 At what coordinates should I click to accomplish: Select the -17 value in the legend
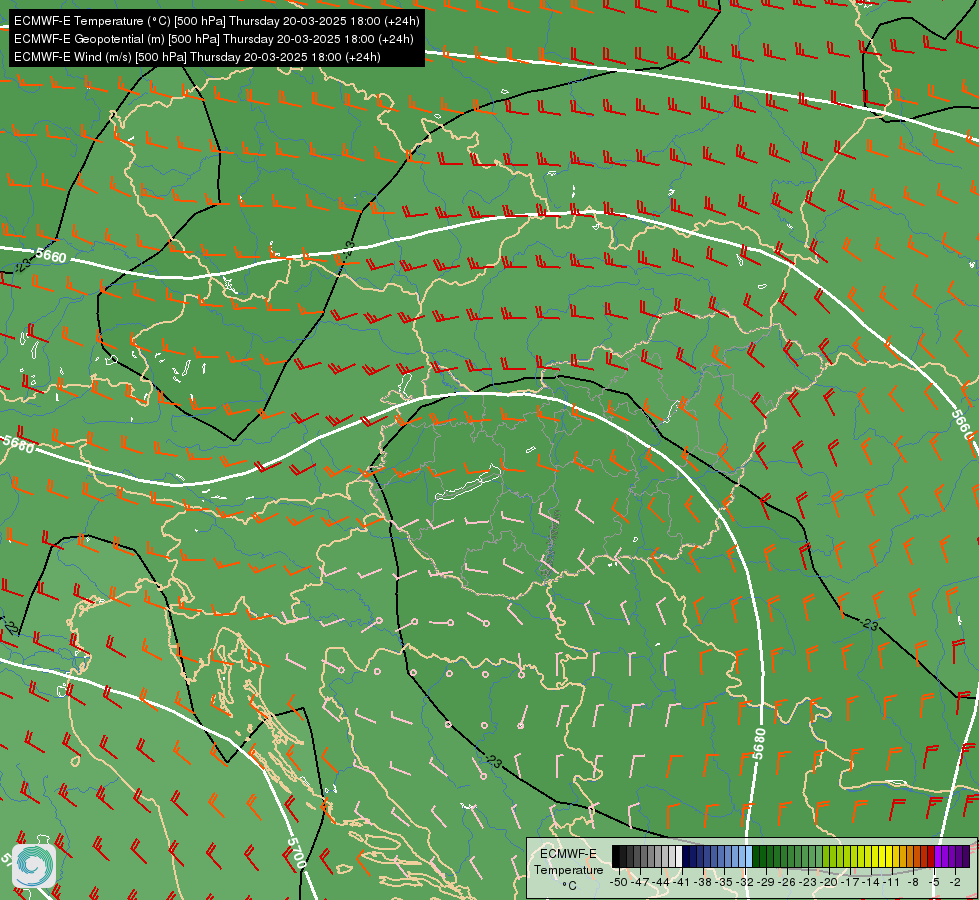(850, 882)
